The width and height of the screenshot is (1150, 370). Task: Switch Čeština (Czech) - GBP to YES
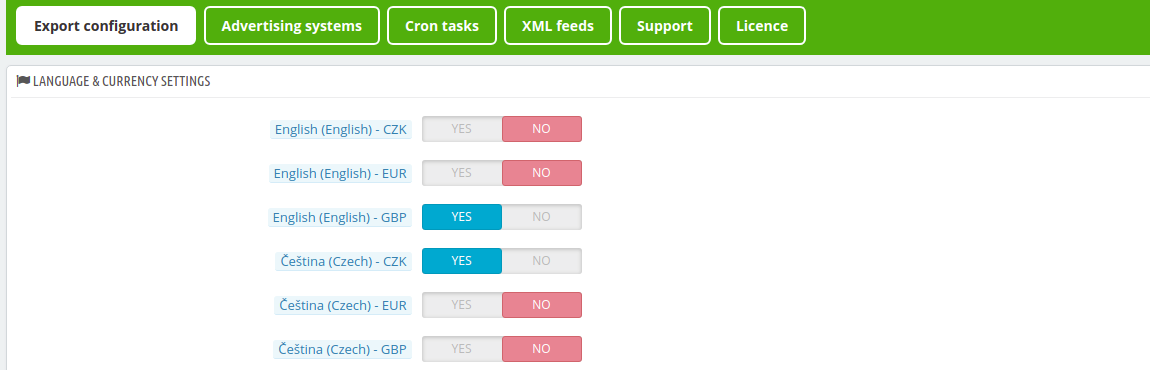tap(462, 349)
